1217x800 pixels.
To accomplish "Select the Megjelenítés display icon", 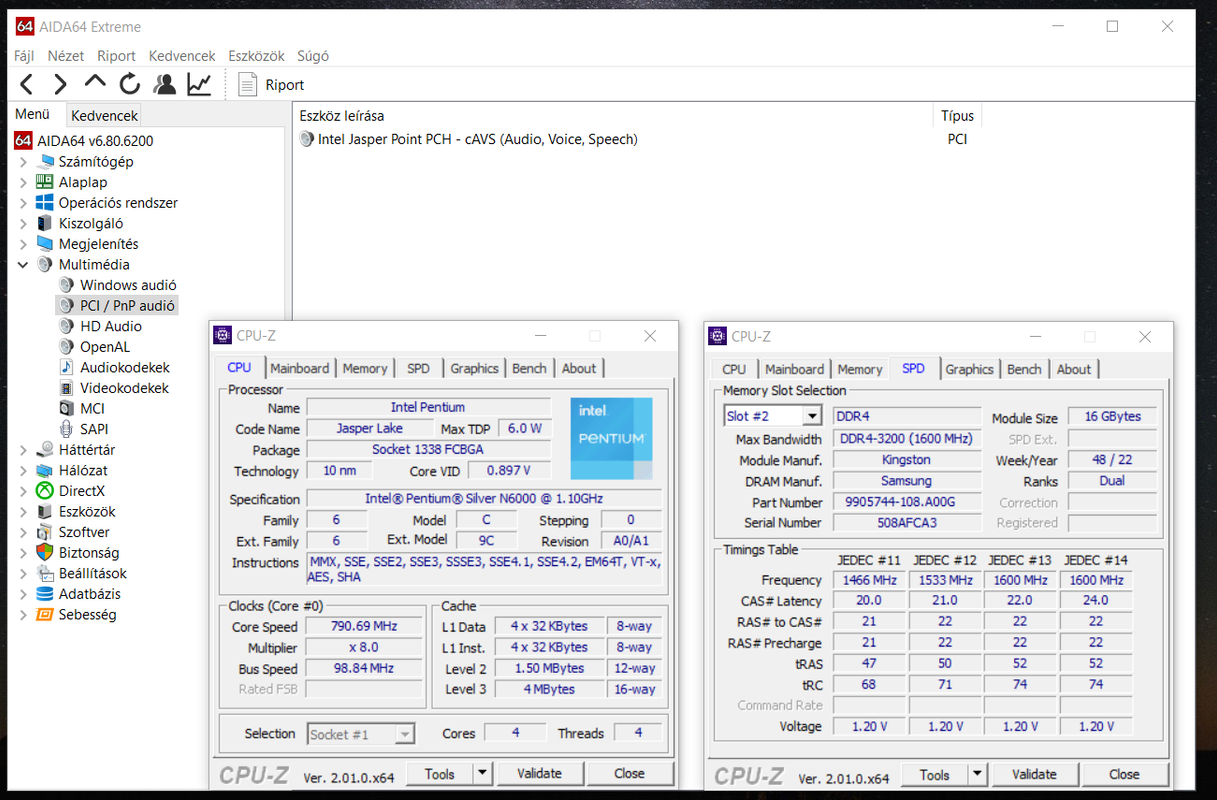I will click(x=45, y=244).
